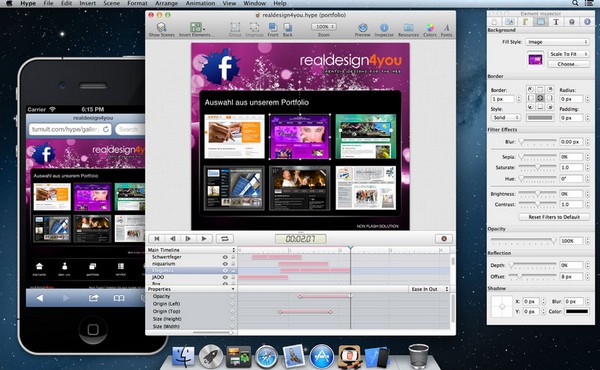Switch to Element inspector tab icon
Screen dimensions: 600x370
coord(540,22)
